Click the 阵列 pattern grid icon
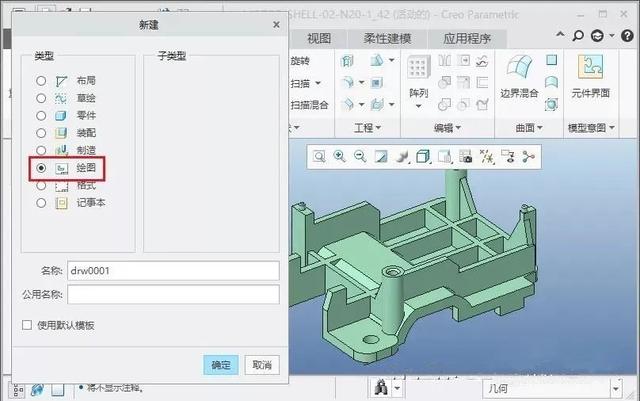Image resolution: width=640 pixels, height=401 pixels. pyautogui.click(x=419, y=67)
